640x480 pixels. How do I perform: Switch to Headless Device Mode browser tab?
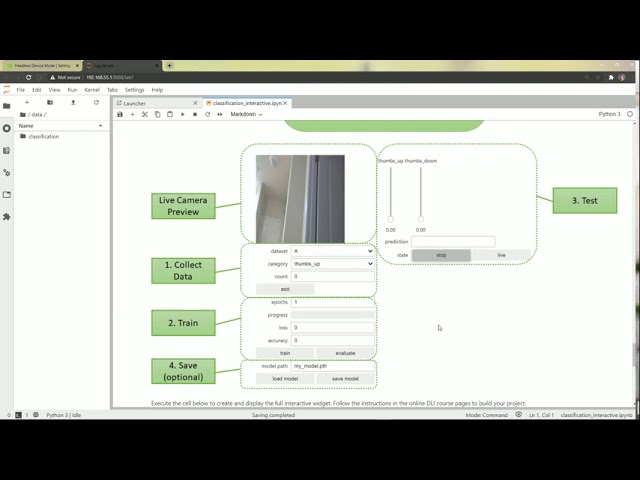(41, 66)
